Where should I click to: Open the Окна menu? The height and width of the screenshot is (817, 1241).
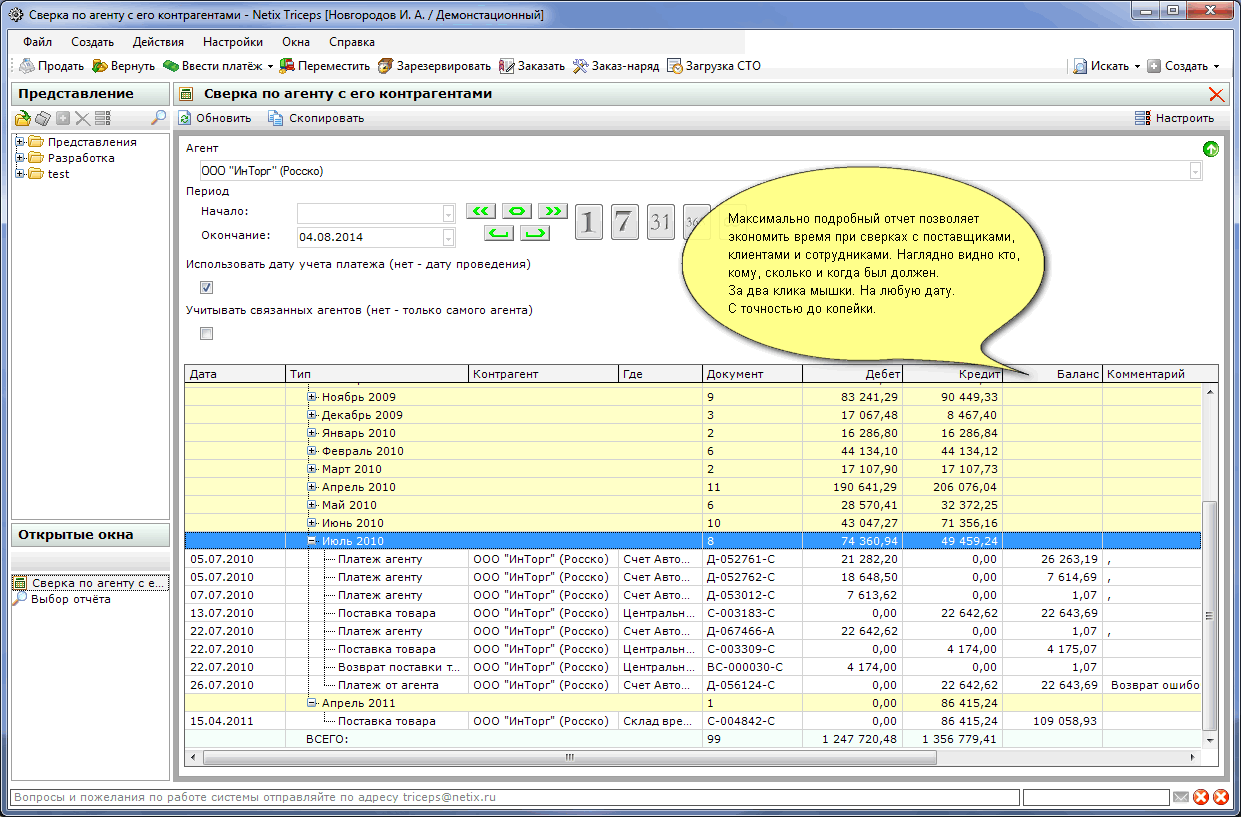coord(296,42)
